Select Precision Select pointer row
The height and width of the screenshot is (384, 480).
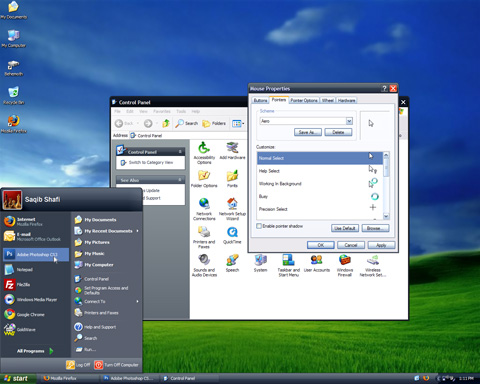(319, 209)
